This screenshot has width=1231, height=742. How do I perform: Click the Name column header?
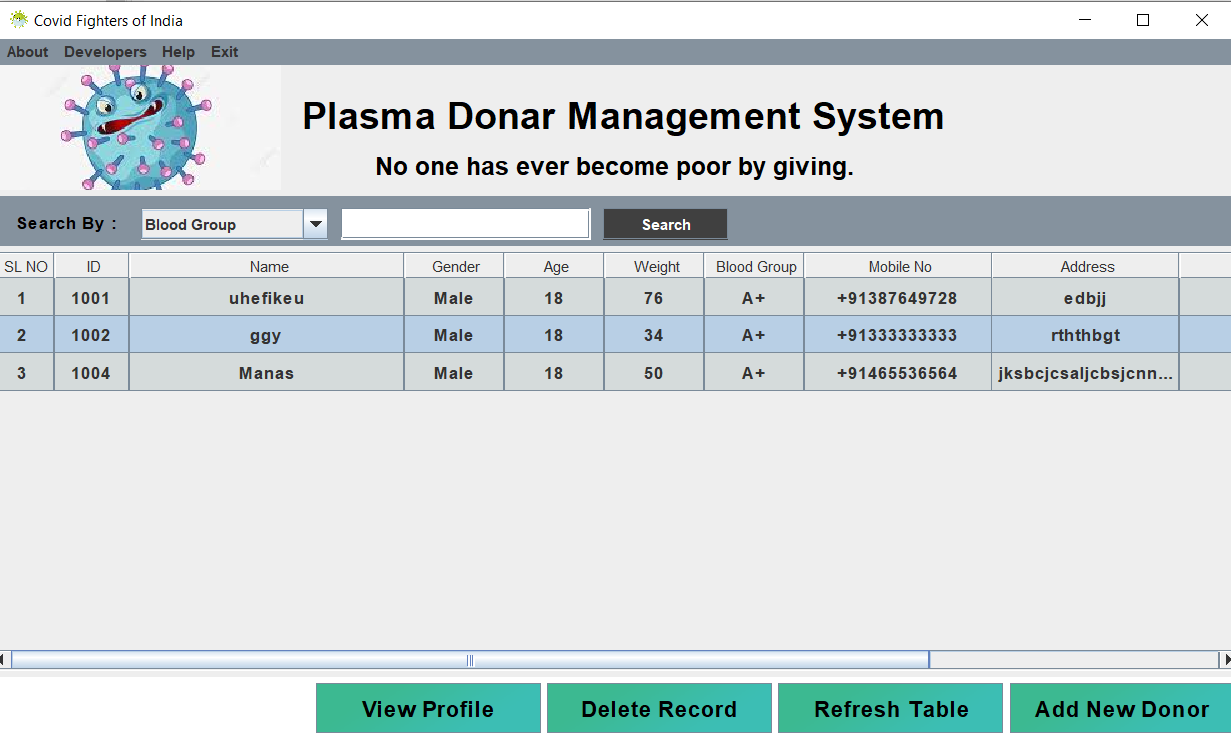pos(266,266)
